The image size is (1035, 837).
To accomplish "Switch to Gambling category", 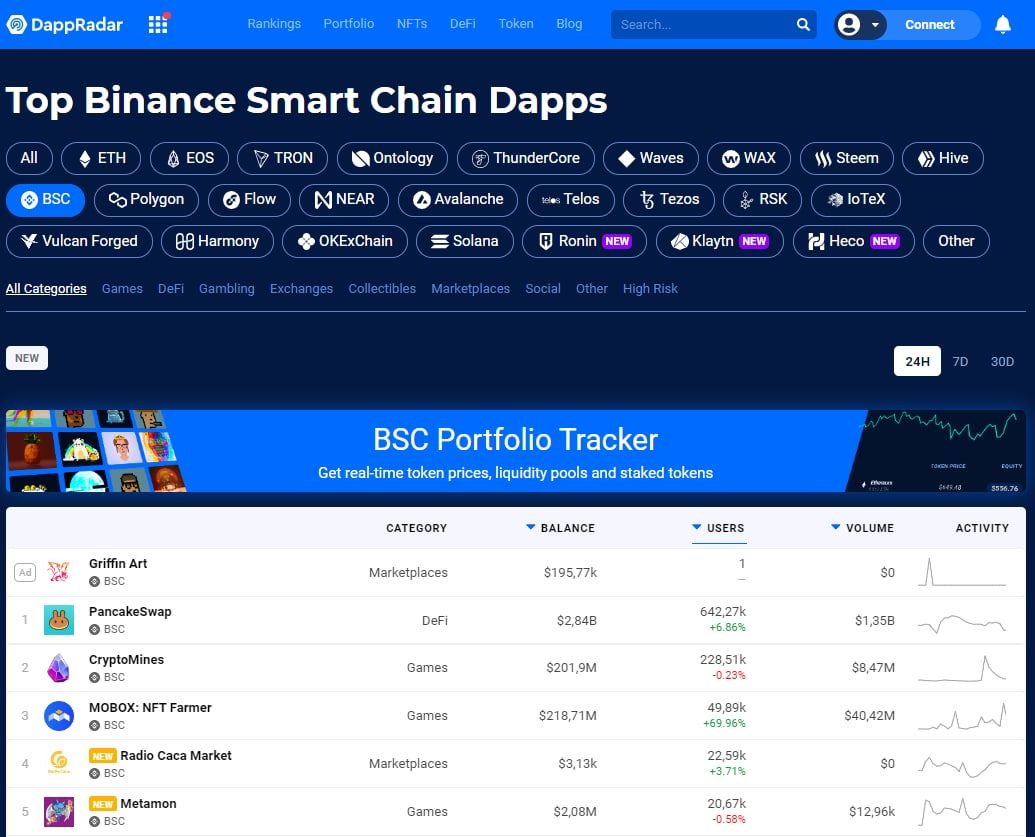I will (226, 288).
